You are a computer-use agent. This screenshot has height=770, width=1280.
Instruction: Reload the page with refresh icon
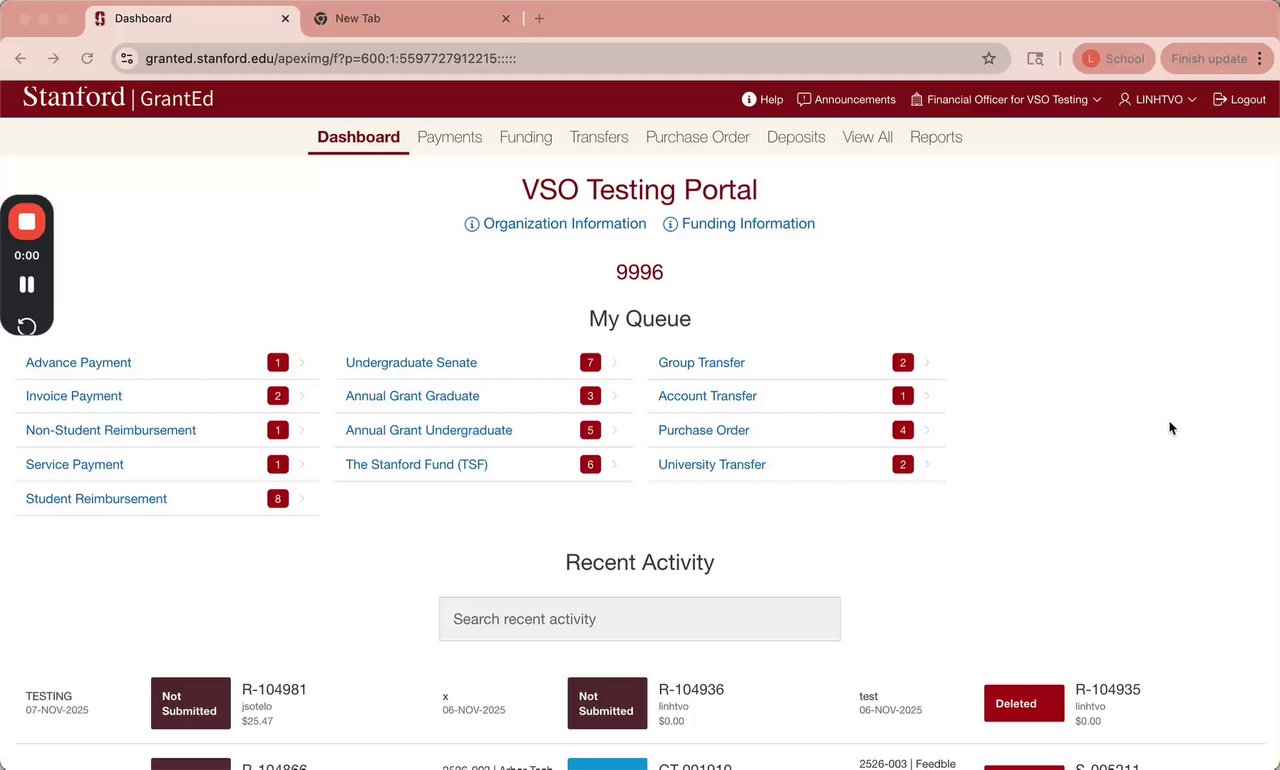point(87,59)
